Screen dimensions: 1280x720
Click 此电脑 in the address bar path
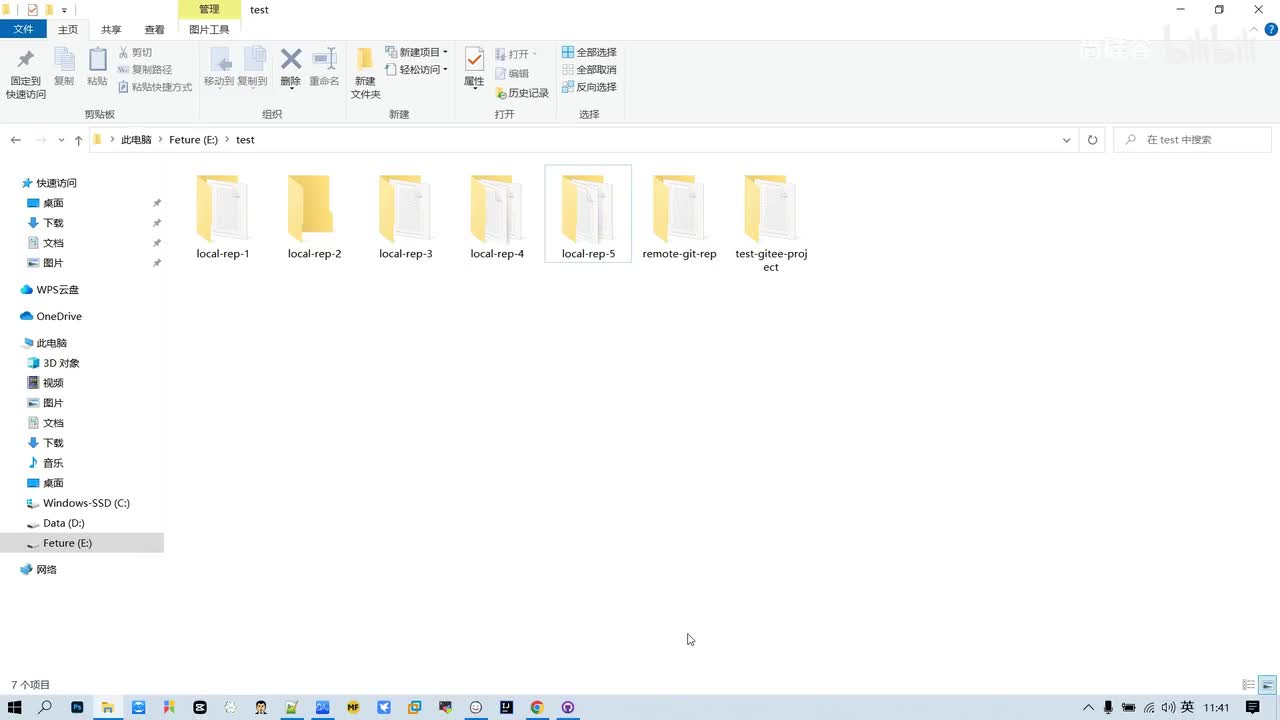(x=136, y=140)
